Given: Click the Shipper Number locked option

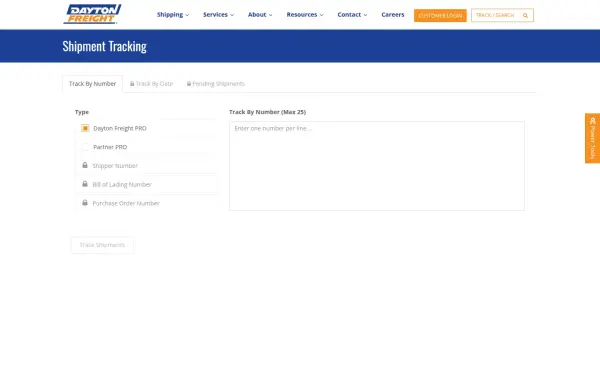Looking at the screenshot, I should pyautogui.click(x=147, y=166).
